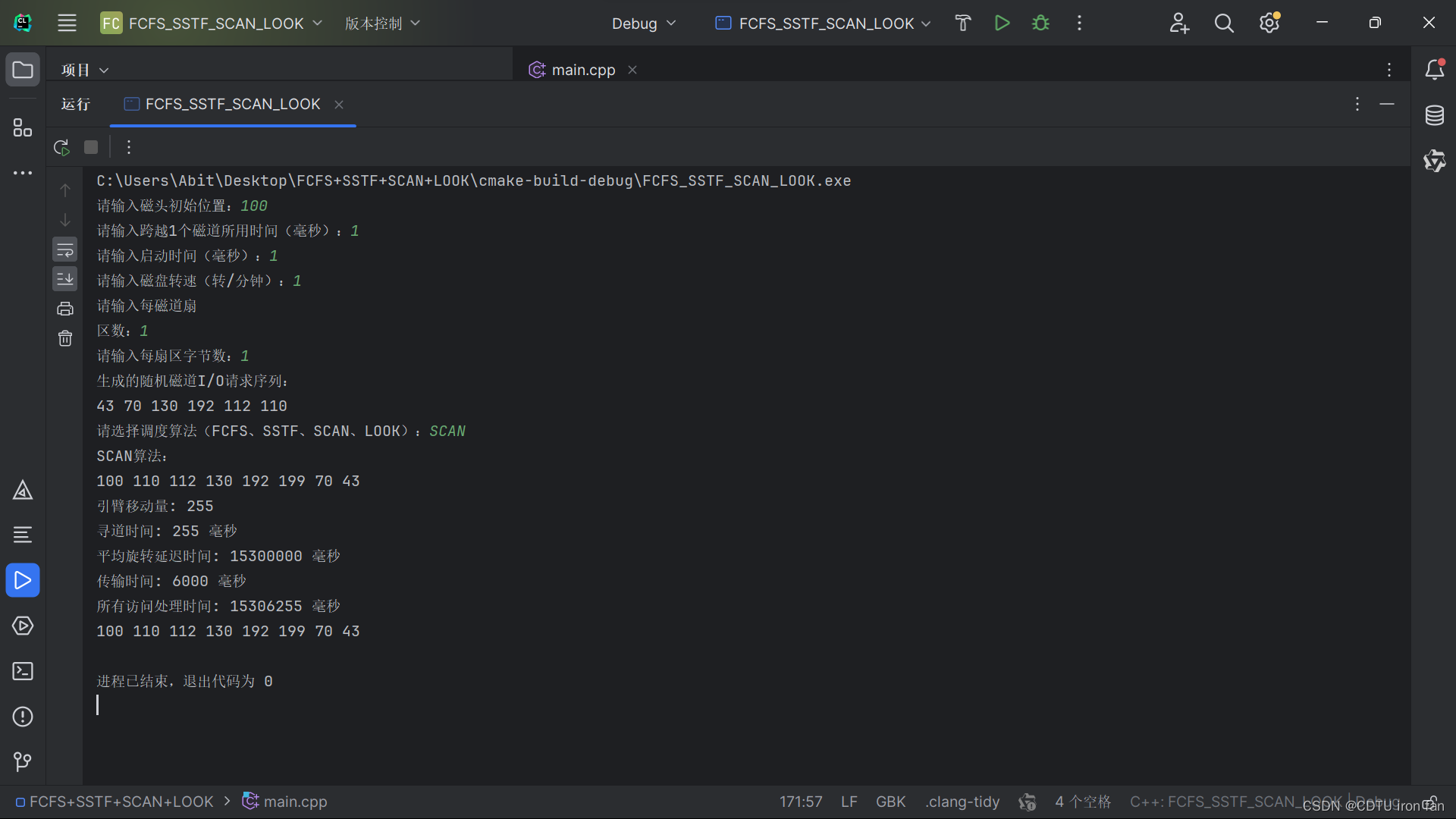Rerun the program from run toolbar

click(x=62, y=147)
